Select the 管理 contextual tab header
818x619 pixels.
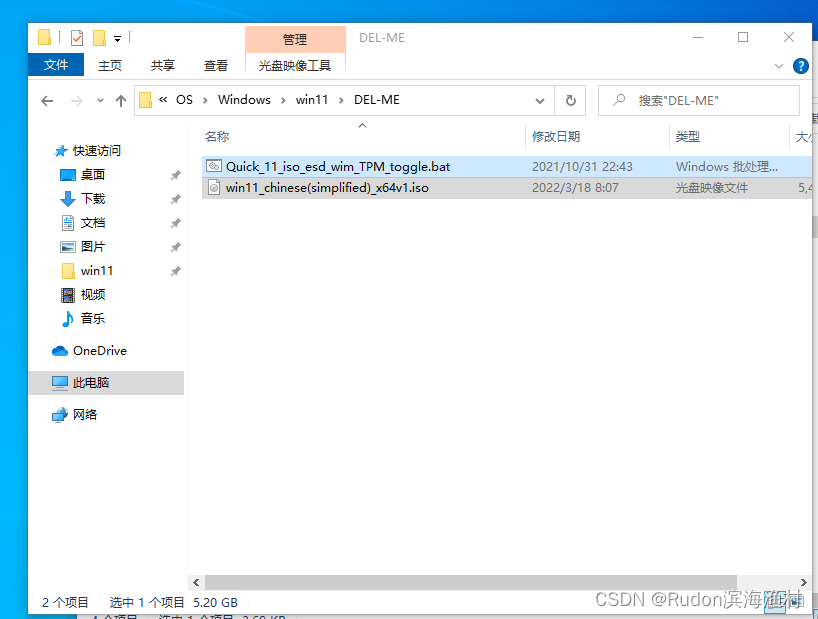(x=295, y=40)
